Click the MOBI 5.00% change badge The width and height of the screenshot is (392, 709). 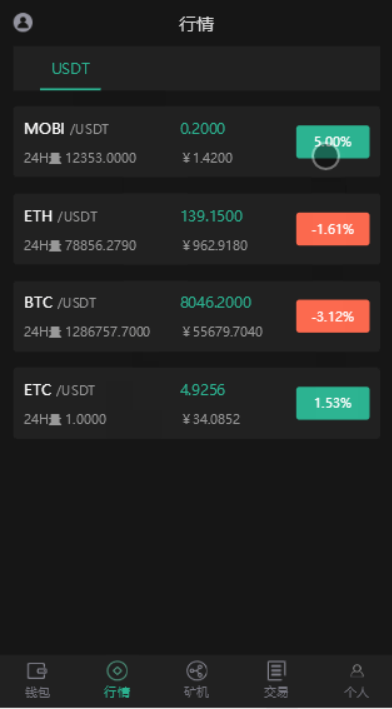333,142
